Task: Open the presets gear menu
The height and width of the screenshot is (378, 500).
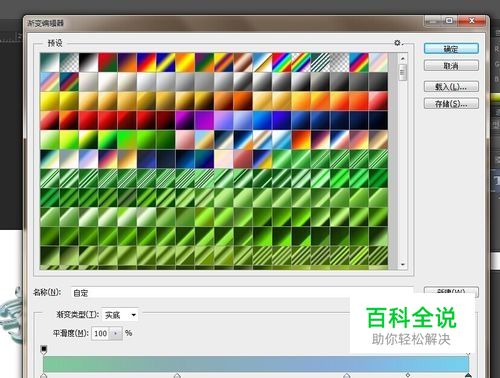Action: [x=398, y=43]
